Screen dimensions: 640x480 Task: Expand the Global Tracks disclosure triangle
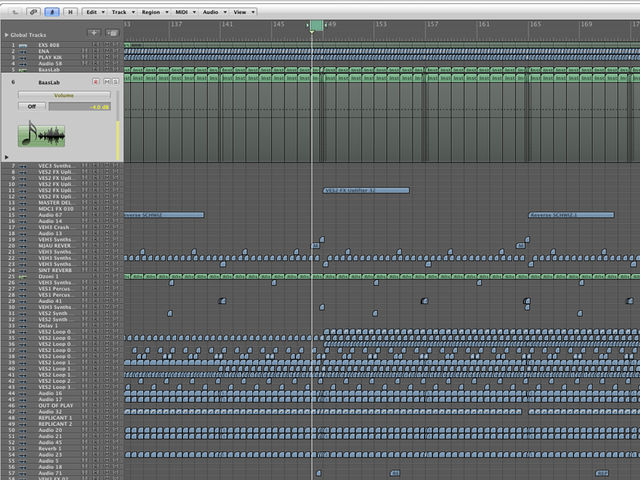click(x=7, y=35)
